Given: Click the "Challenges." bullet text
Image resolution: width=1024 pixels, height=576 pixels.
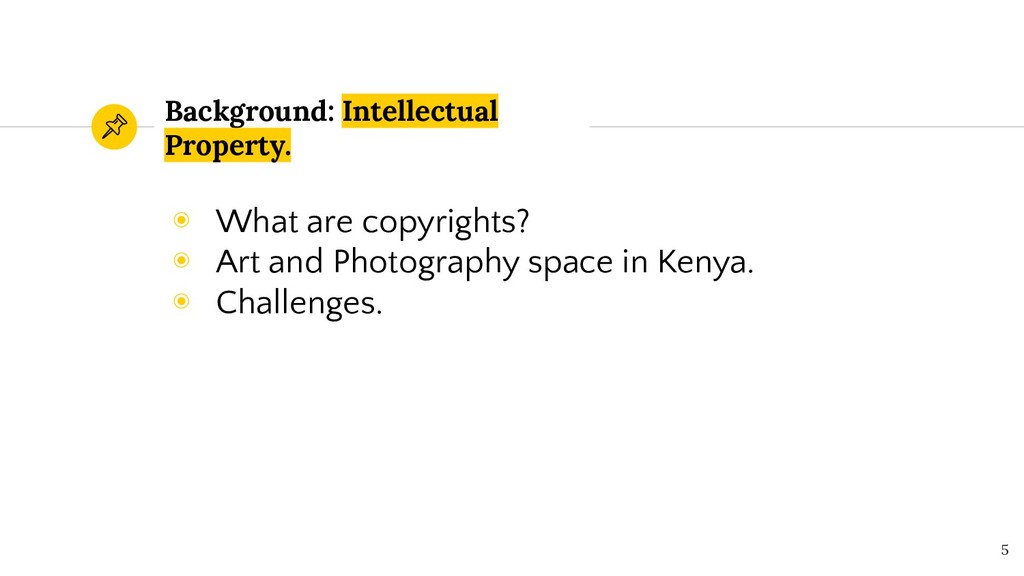Looking at the screenshot, I should pos(299,304).
